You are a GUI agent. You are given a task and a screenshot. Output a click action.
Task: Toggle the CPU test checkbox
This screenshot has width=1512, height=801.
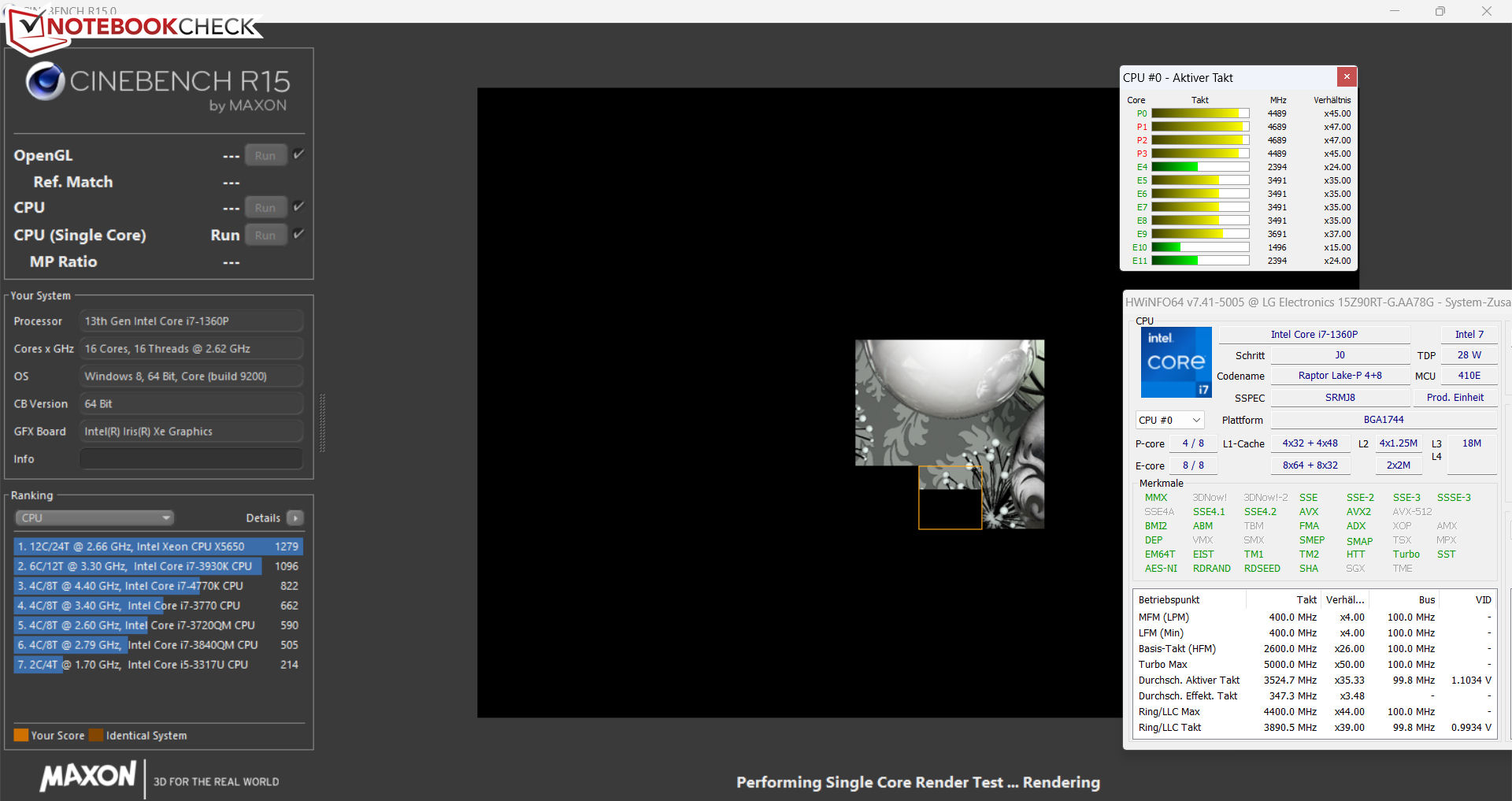(x=298, y=206)
